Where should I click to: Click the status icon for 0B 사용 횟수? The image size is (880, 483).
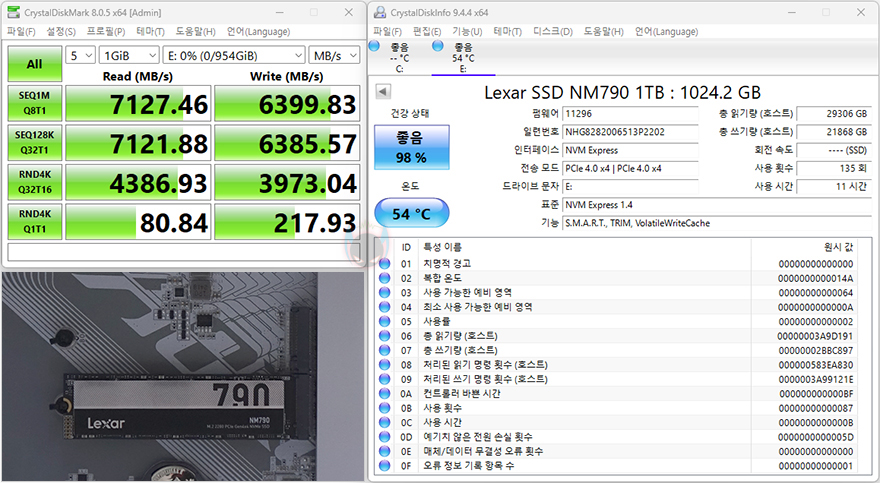point(384,408)
